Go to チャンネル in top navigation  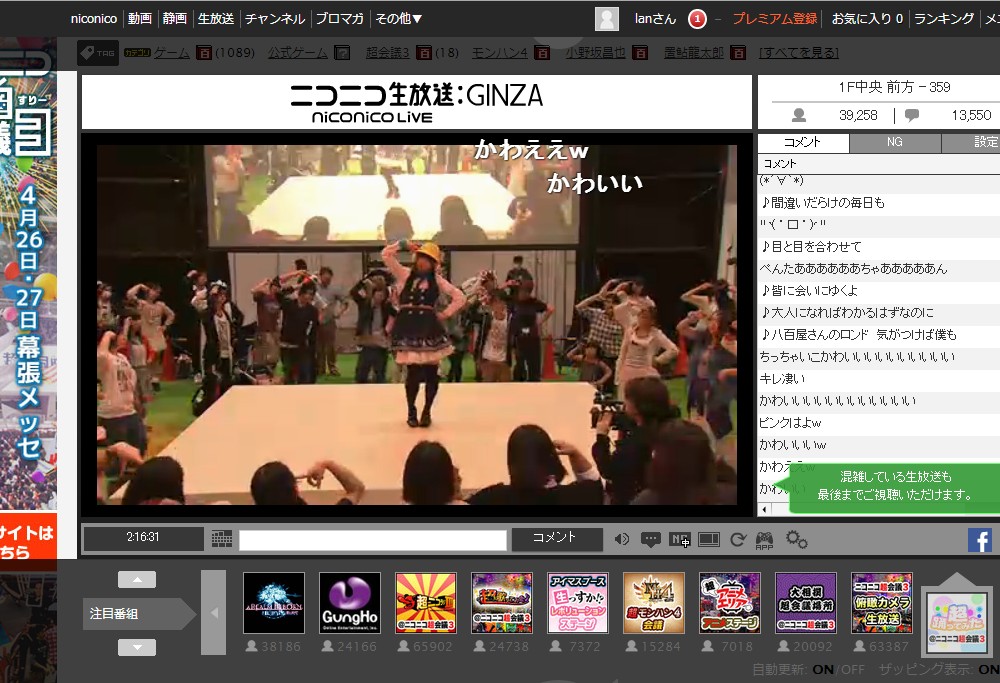point(275,19)
